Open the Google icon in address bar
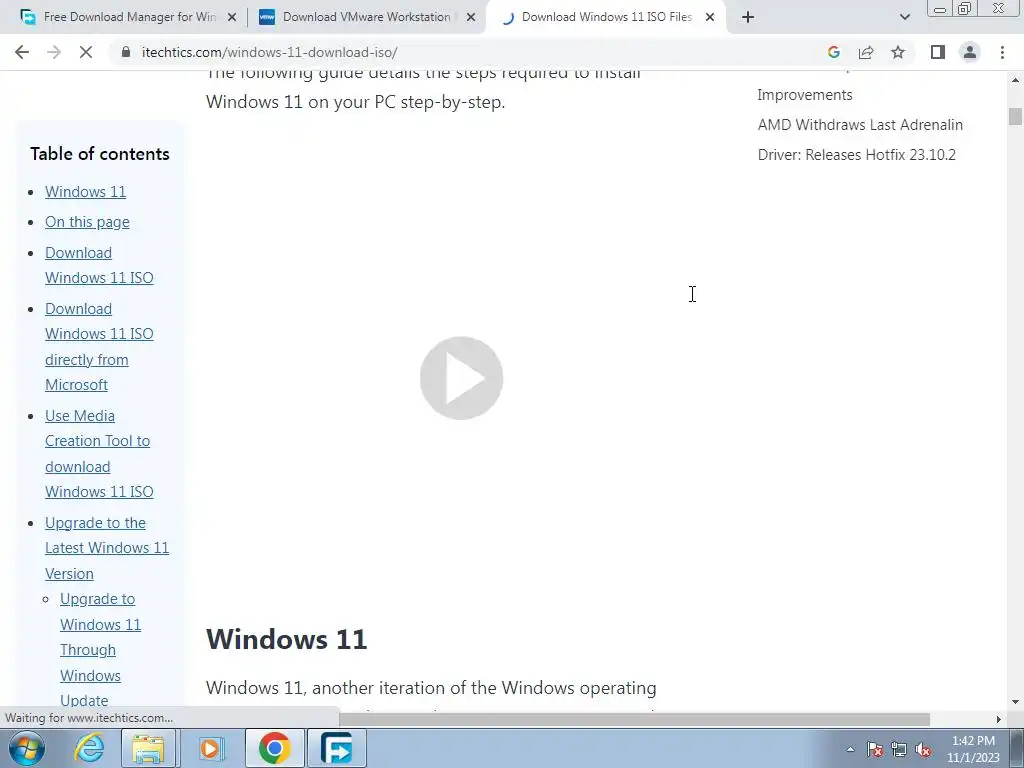 (833, 52)
